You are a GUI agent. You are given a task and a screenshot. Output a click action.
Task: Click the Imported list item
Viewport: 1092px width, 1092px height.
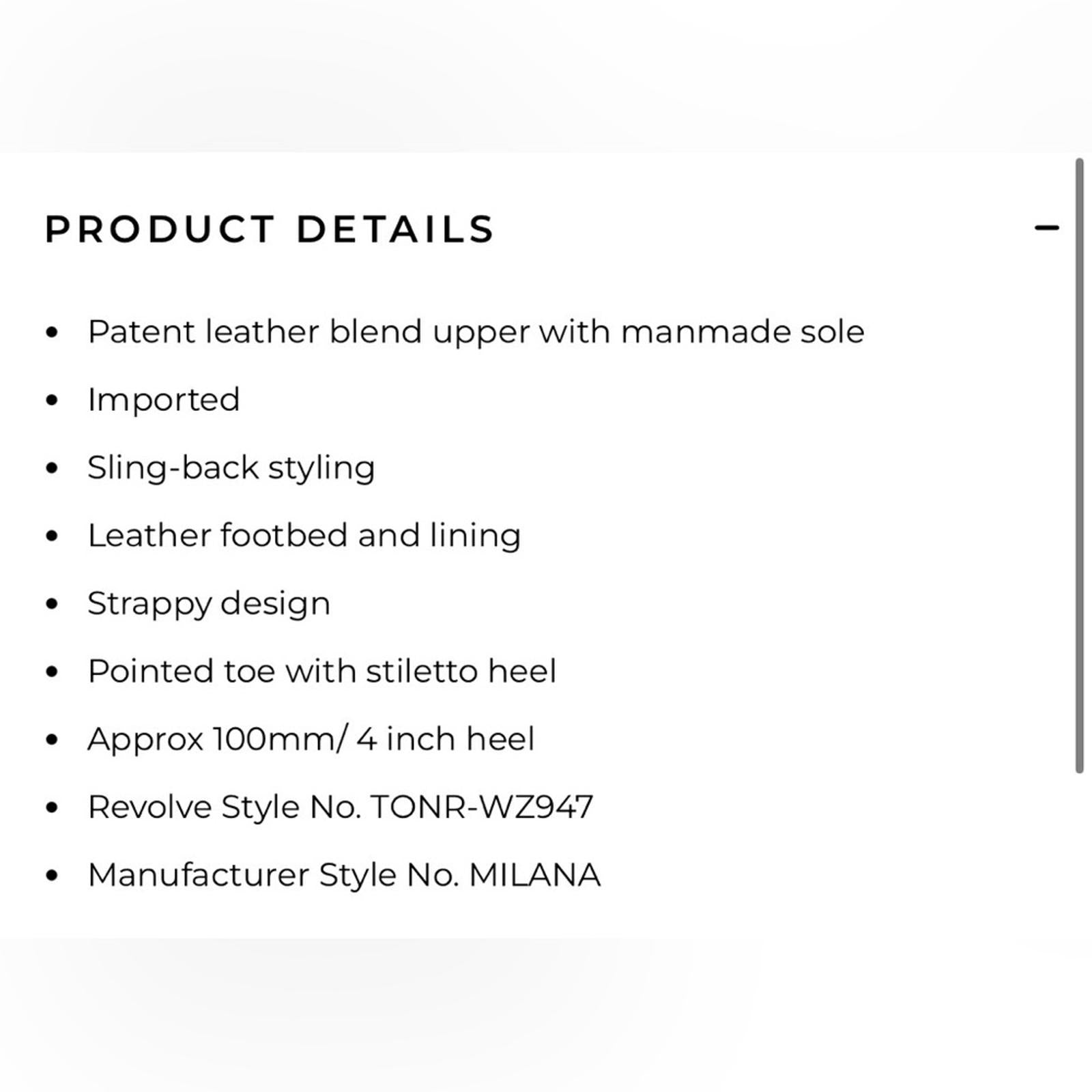point(164,400)
